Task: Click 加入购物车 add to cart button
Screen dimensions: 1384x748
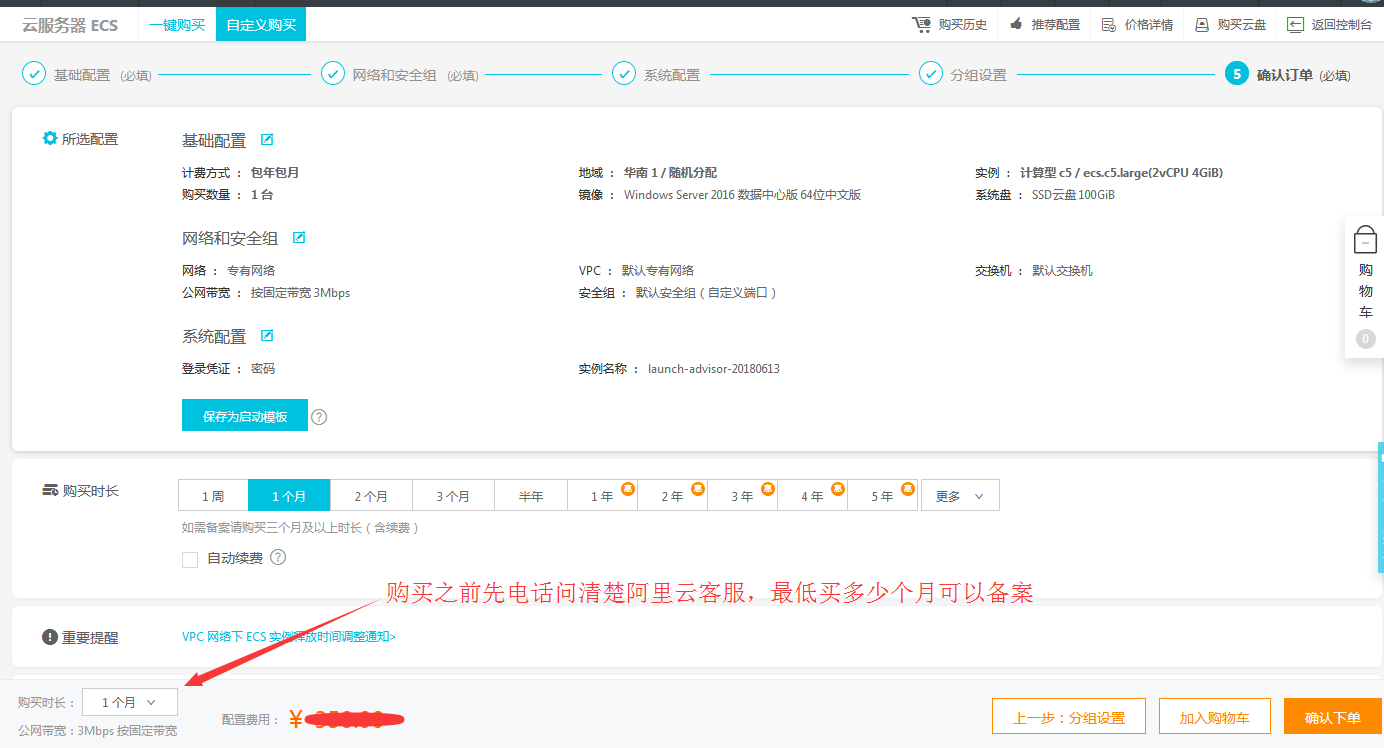Action: coord(1214,717)
